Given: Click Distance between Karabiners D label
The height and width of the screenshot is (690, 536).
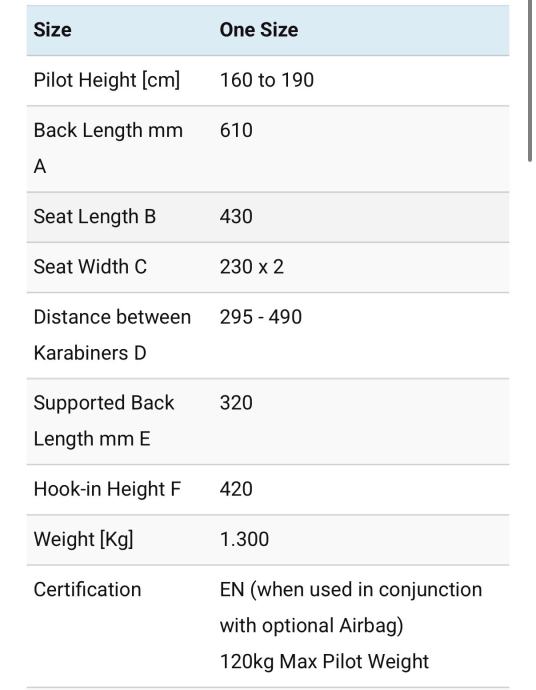Looking at the screenshot, I should (x=112, y=335).
